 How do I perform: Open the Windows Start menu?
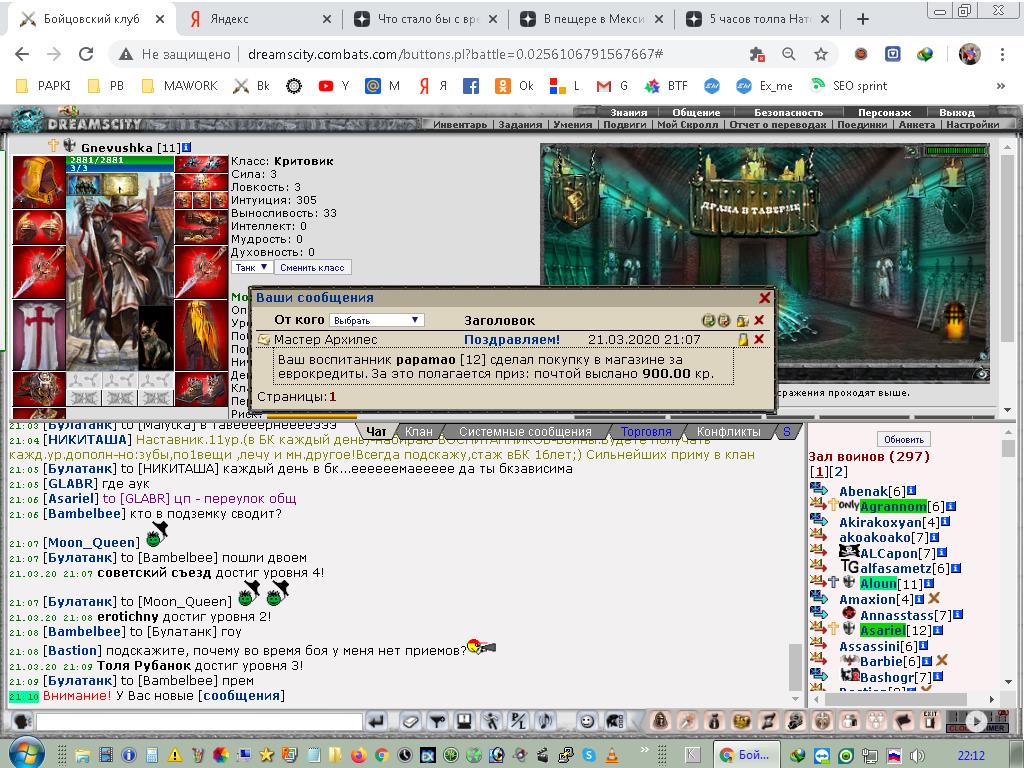click(x=25, y=753)
